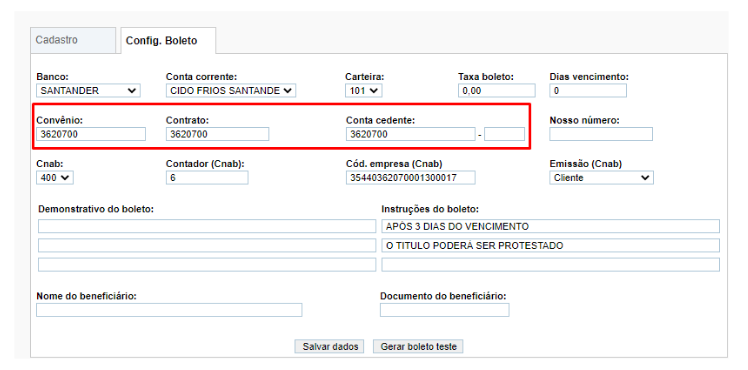The image size is (748, 370).
Task: Click the Conta cedente number field
Action: point(411,134)
